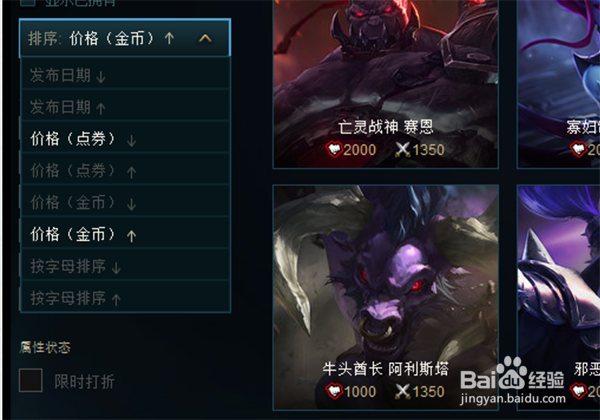Open the partially visible top-right champion card
The image size is (600, 420).
(559, 84)
